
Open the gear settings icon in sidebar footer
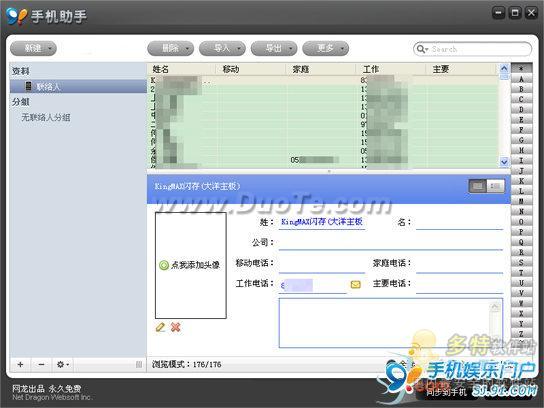[x=63, y=364]
